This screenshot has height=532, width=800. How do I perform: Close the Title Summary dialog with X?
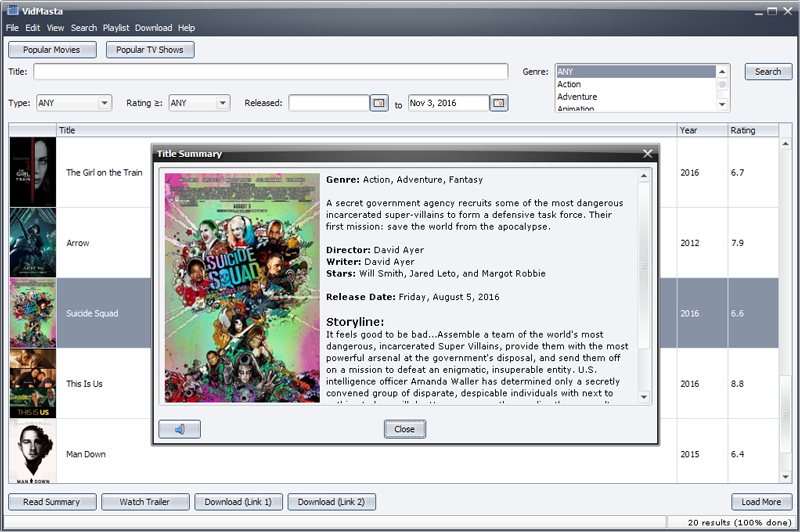647,154
